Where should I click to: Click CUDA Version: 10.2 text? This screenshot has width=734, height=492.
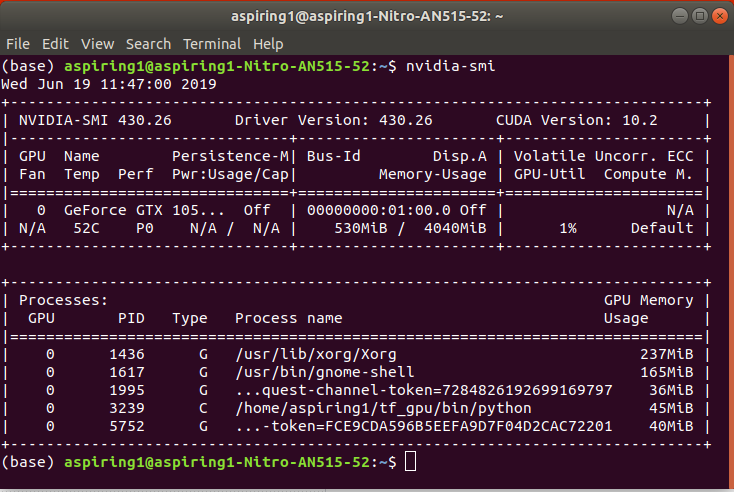[577, 120]
